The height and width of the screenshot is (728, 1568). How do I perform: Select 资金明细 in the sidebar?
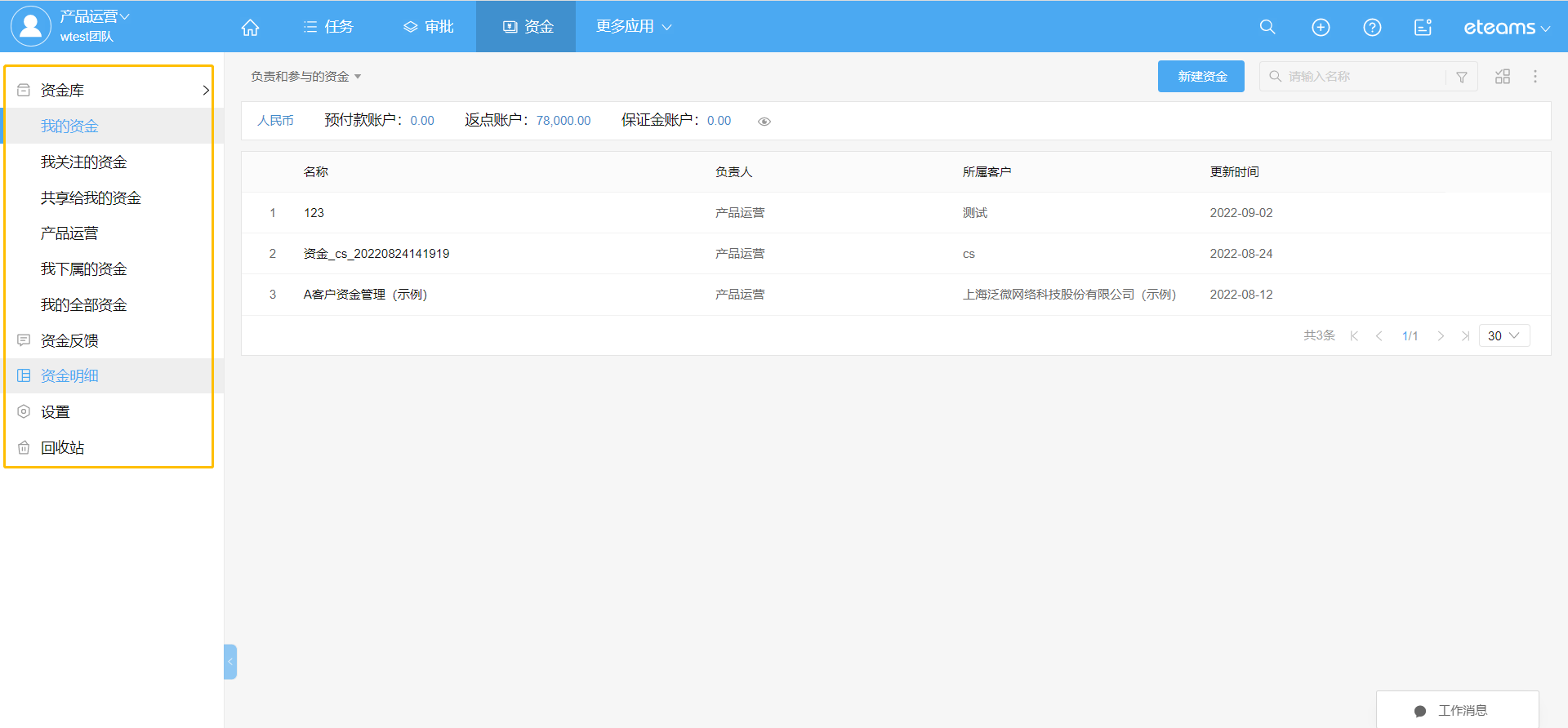tap(69, 376)
